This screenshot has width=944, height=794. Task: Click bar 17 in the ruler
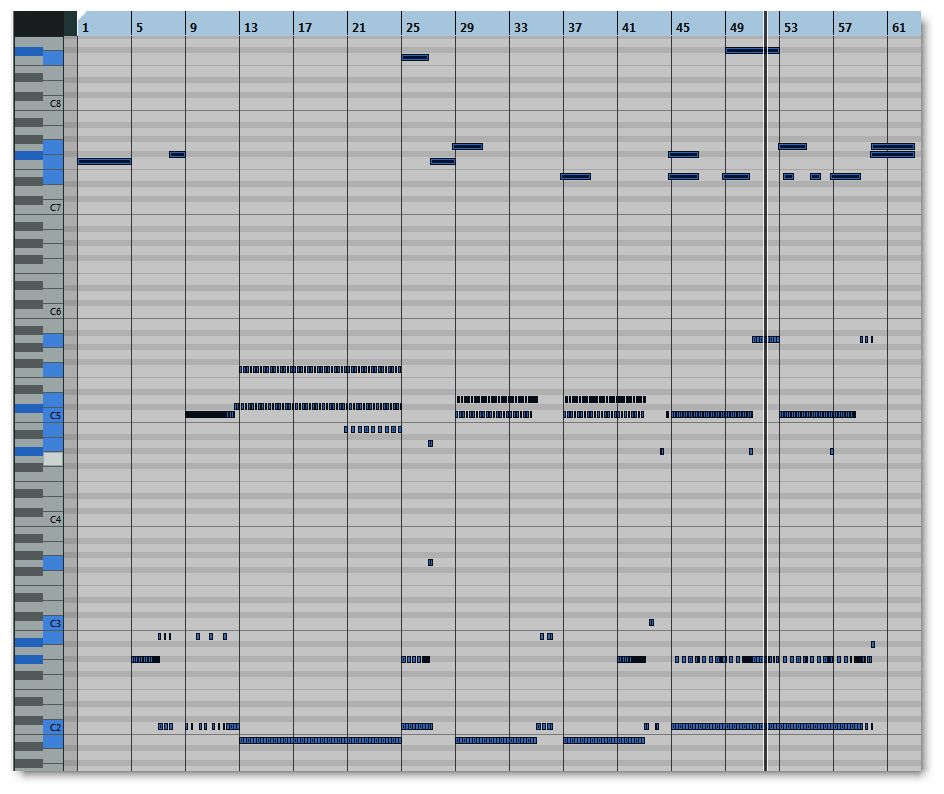tap(305, 28)
